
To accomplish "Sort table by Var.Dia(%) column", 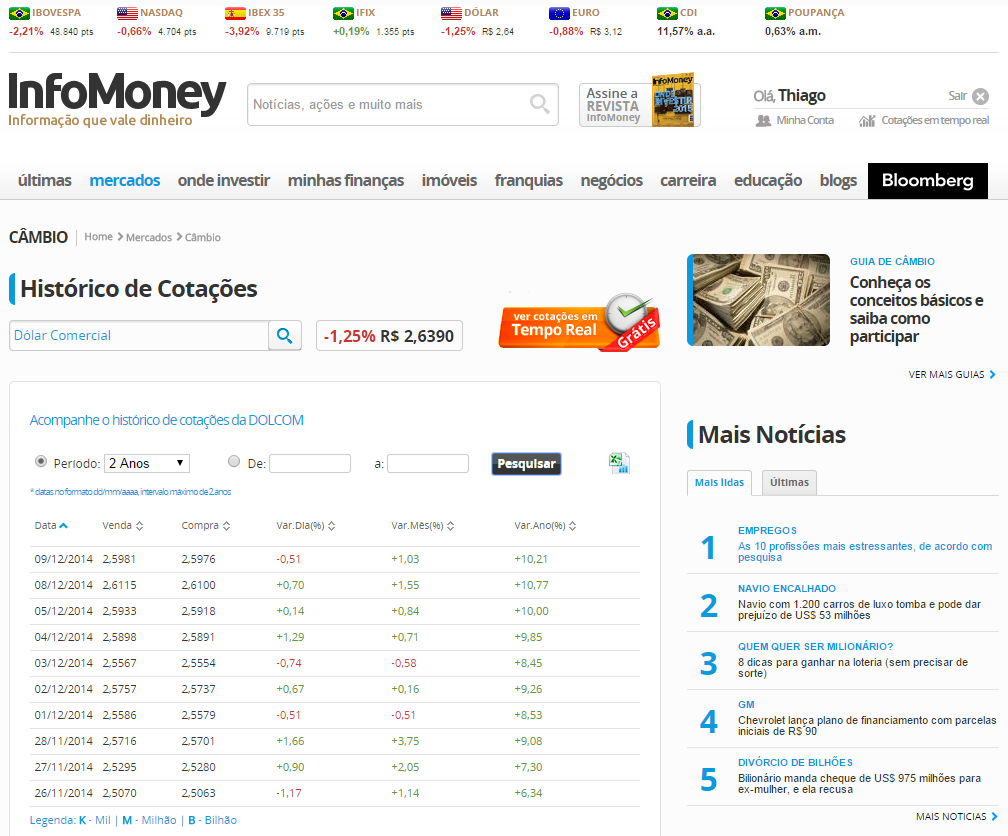I will tap(305, 525).
